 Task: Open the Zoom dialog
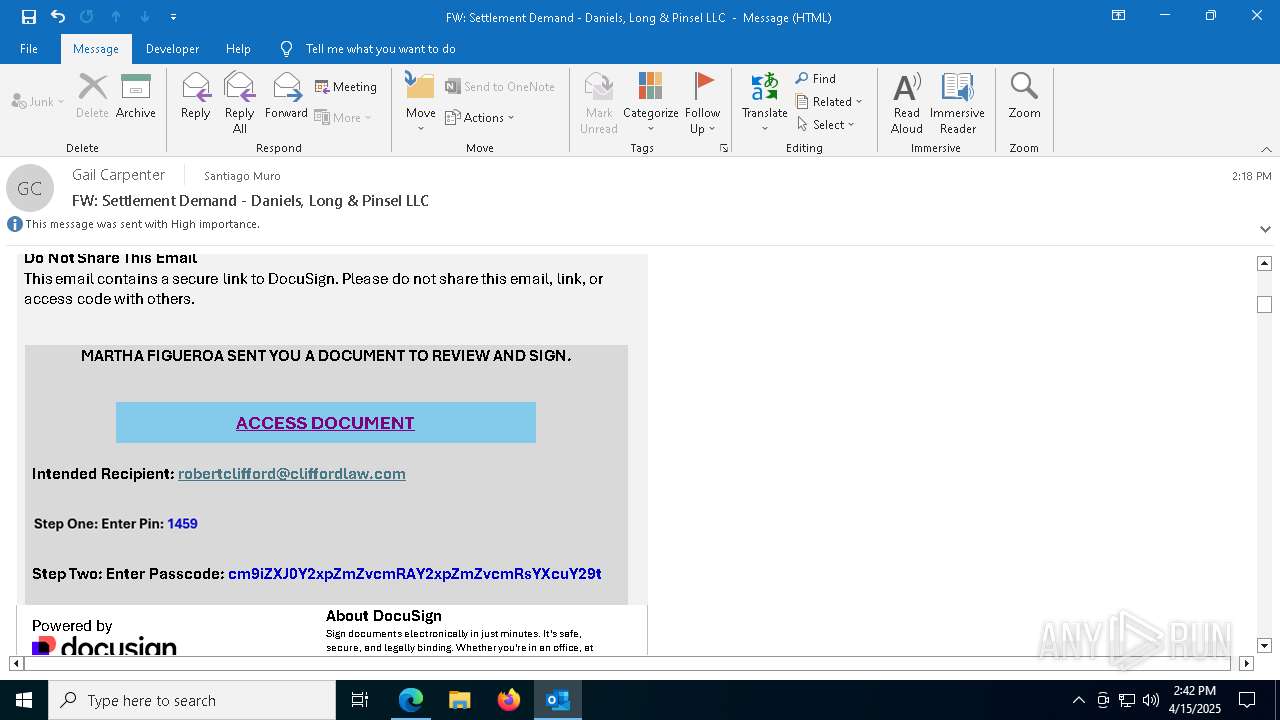[x=1024, y=97]
